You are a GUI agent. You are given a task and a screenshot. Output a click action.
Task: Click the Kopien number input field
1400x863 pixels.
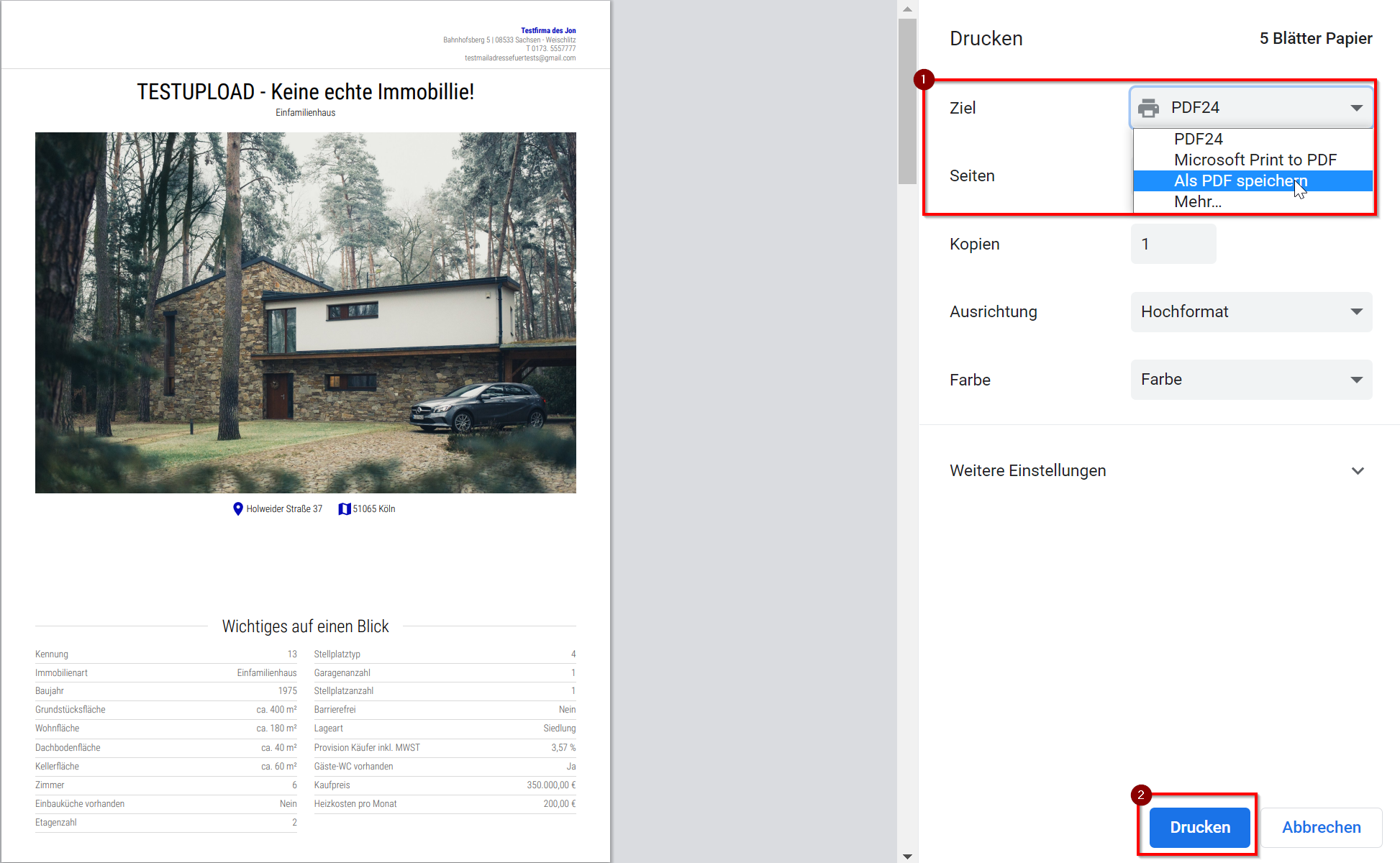(1173, 244)
